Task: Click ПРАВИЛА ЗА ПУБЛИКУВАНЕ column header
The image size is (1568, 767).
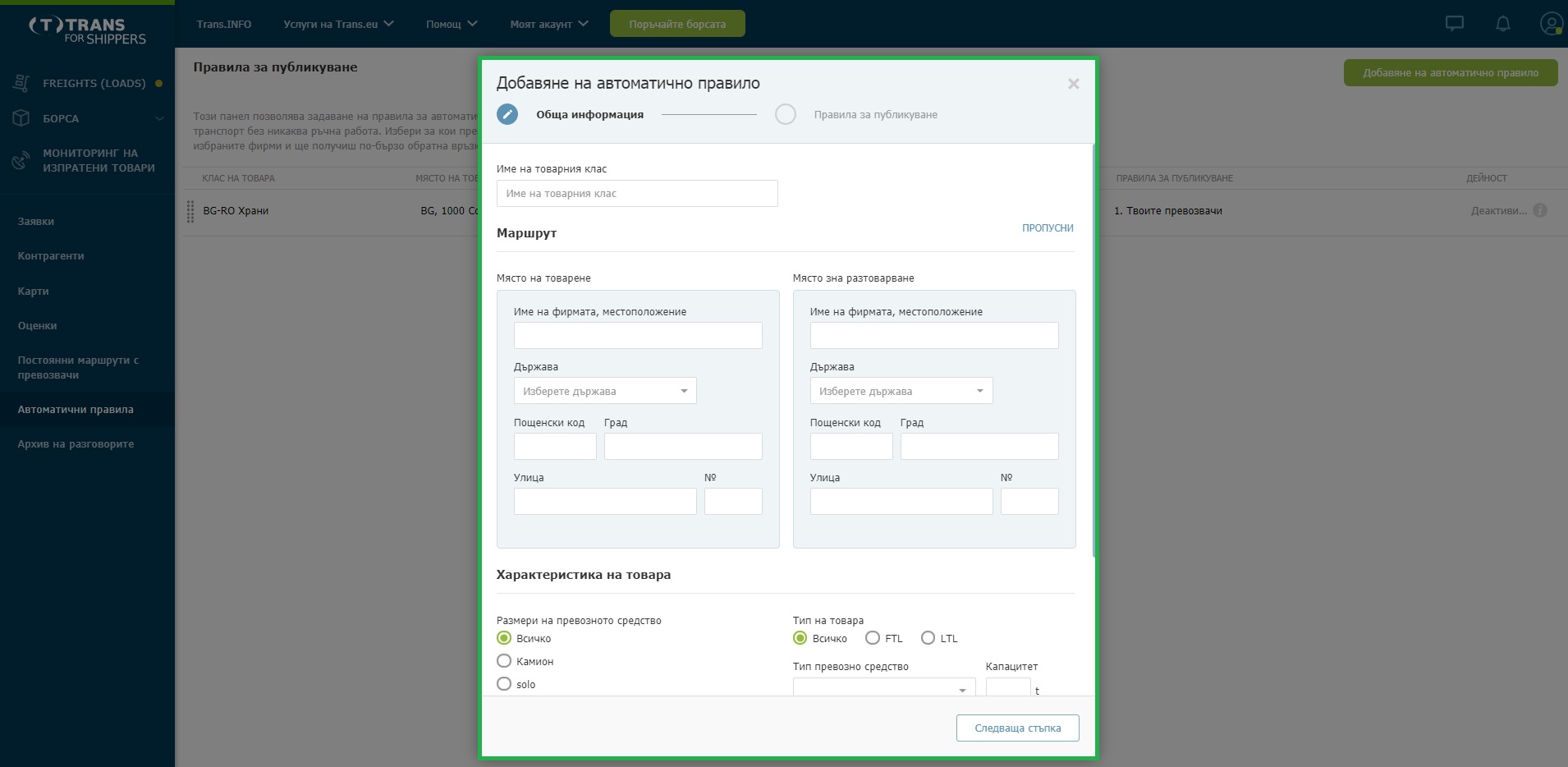Action: point(1174,178)
